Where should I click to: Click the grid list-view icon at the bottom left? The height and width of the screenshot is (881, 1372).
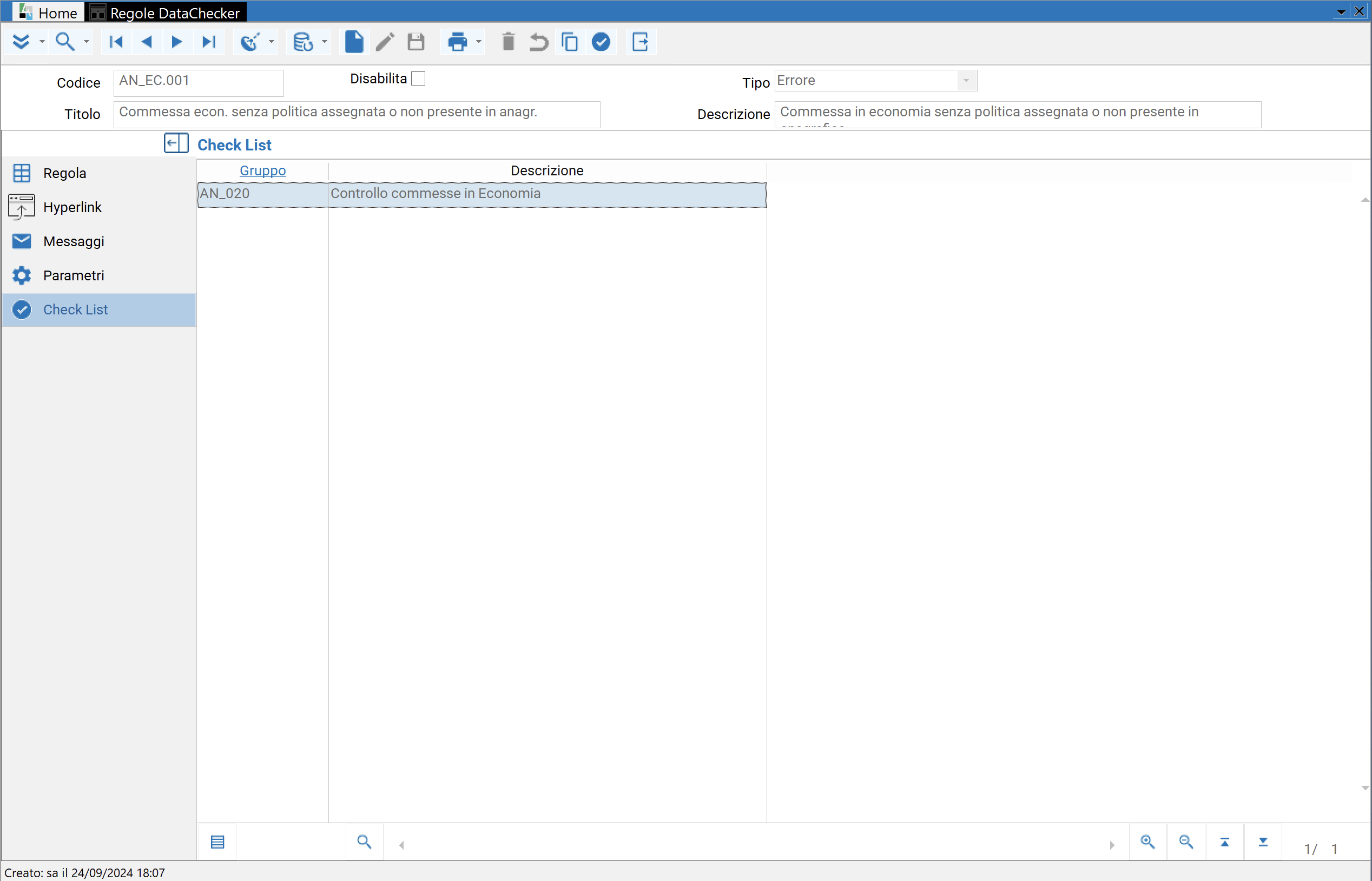point(217,842)
